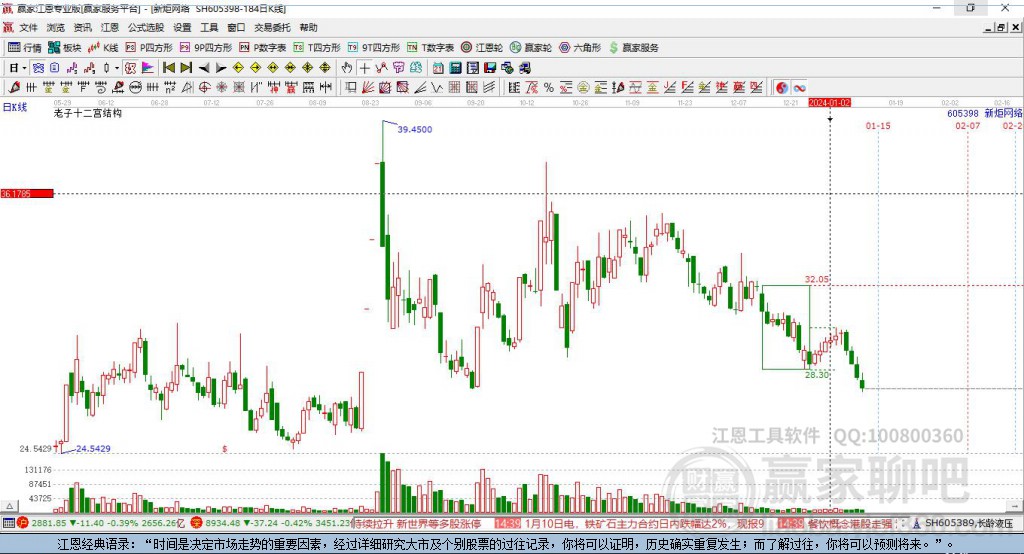Image resolution: width=1024 pixels, height=554 pixels.
Task: Click the 36.1785 red price label
Action: (x=27, y=193)
